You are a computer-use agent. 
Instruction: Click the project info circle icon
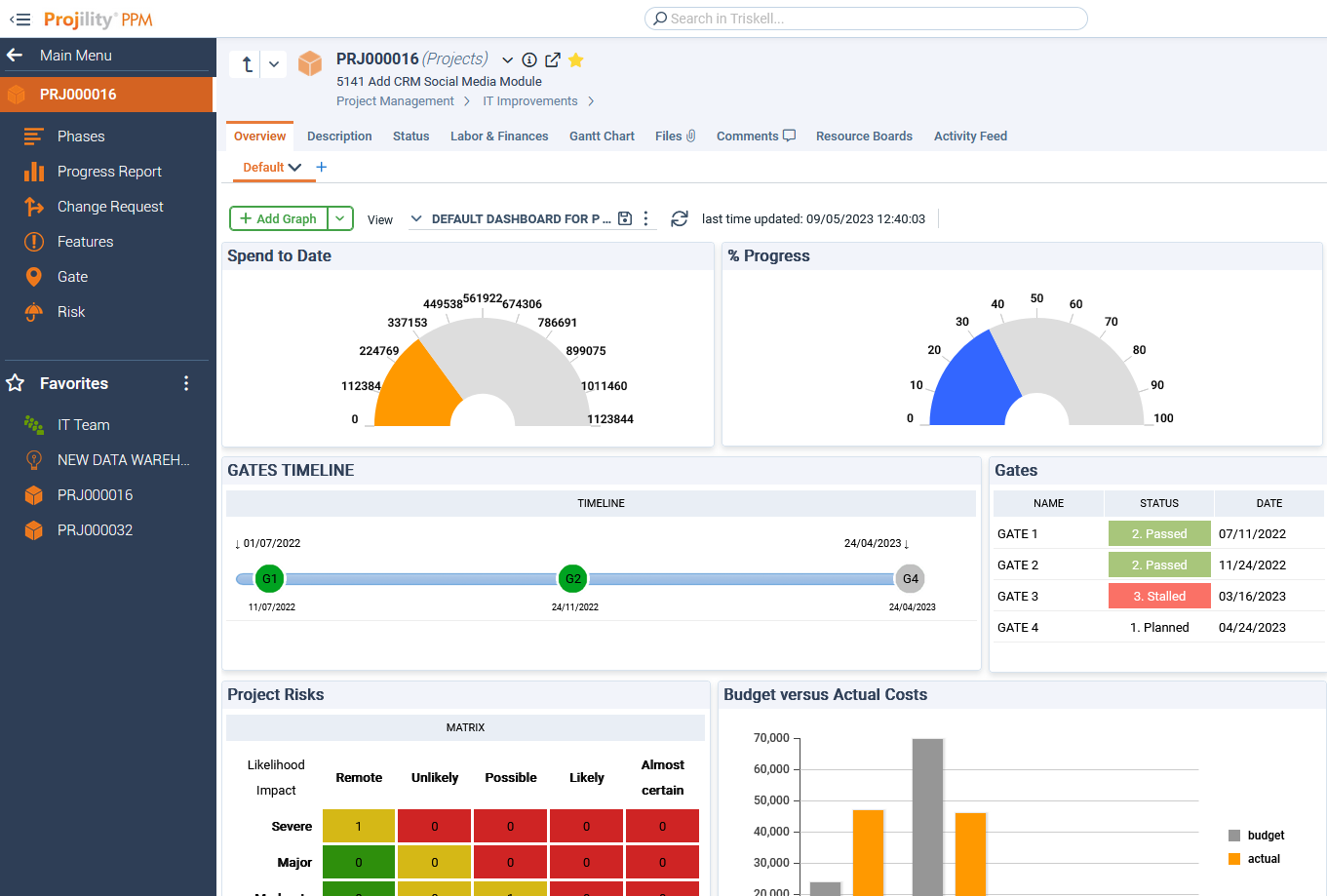pos(528,59)
